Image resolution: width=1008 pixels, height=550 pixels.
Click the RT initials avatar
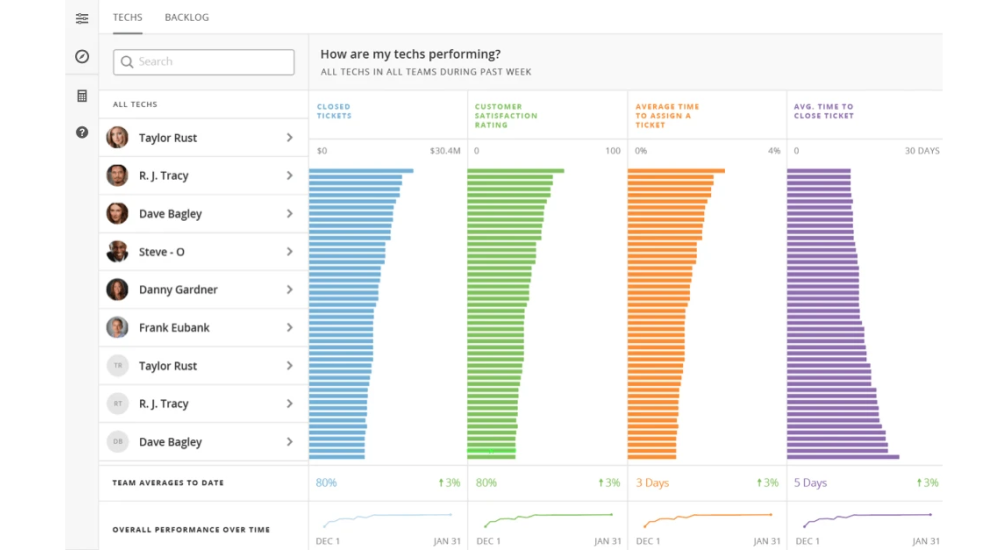118,404
